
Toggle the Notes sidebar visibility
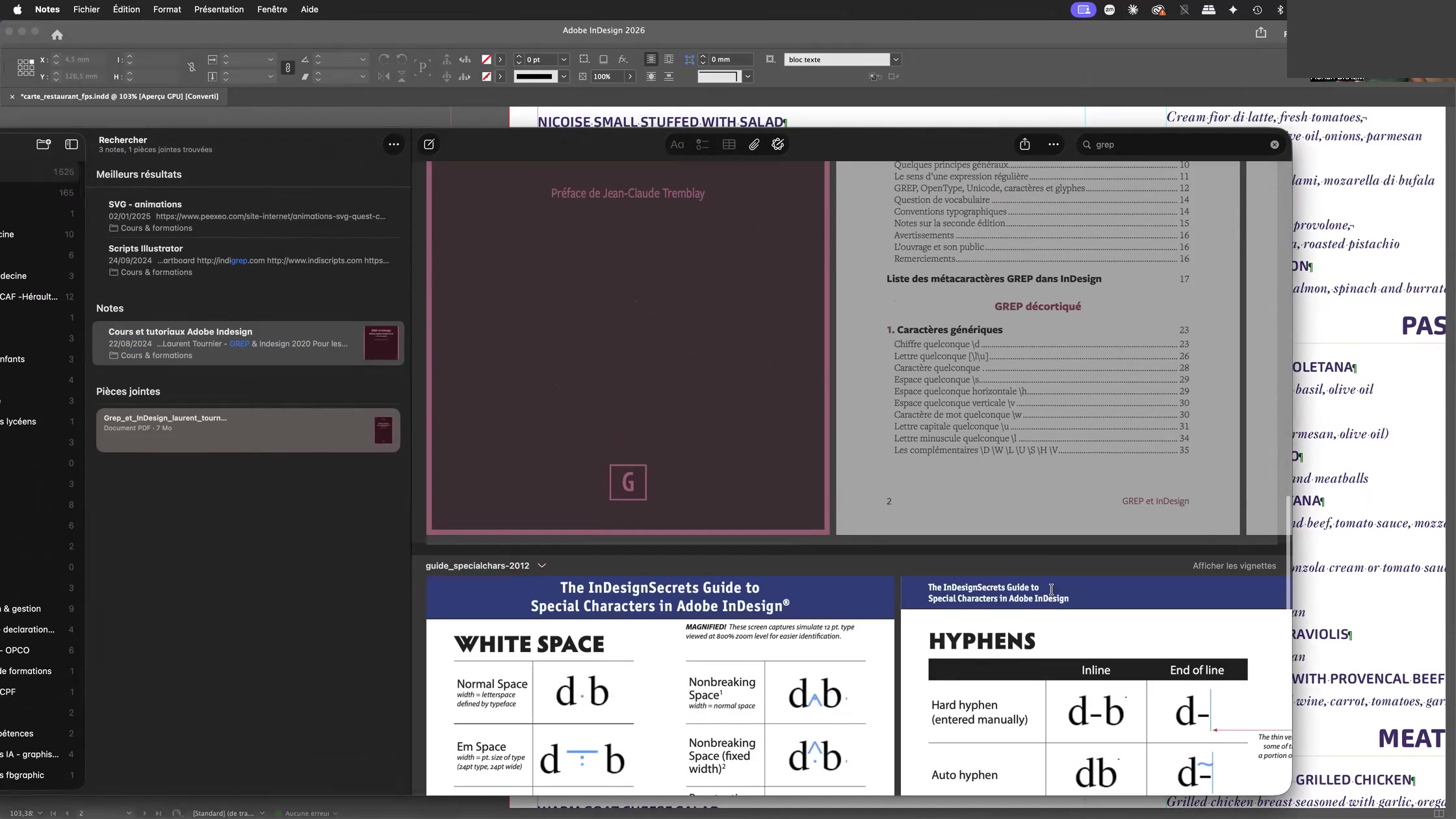pyautogui.click(x=71, y=144)
